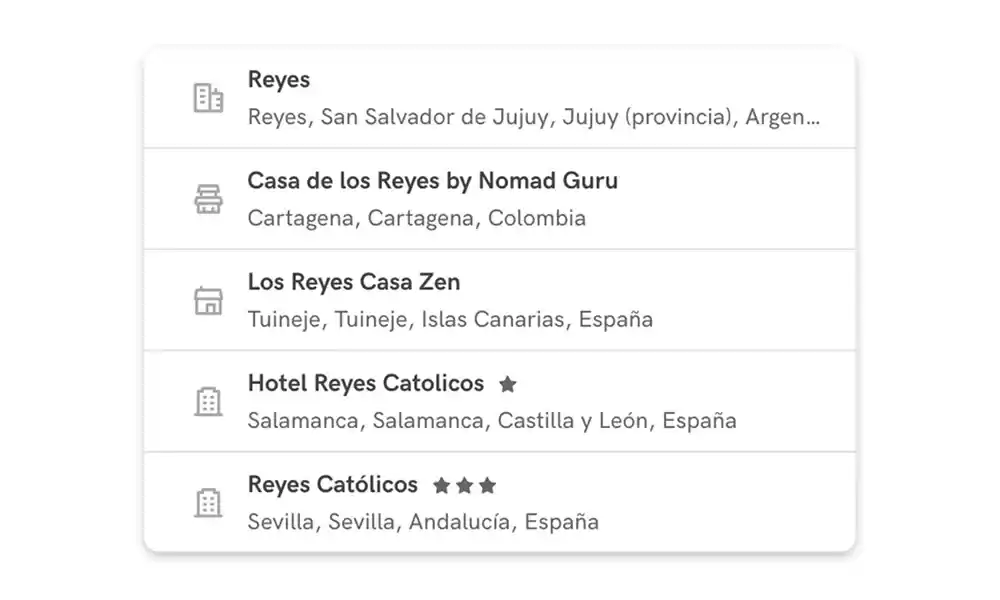Screen dimensions: 1000x600
Task: Click the storefront icon for Los Reyes Casa Zen
Action: (208, 301)
